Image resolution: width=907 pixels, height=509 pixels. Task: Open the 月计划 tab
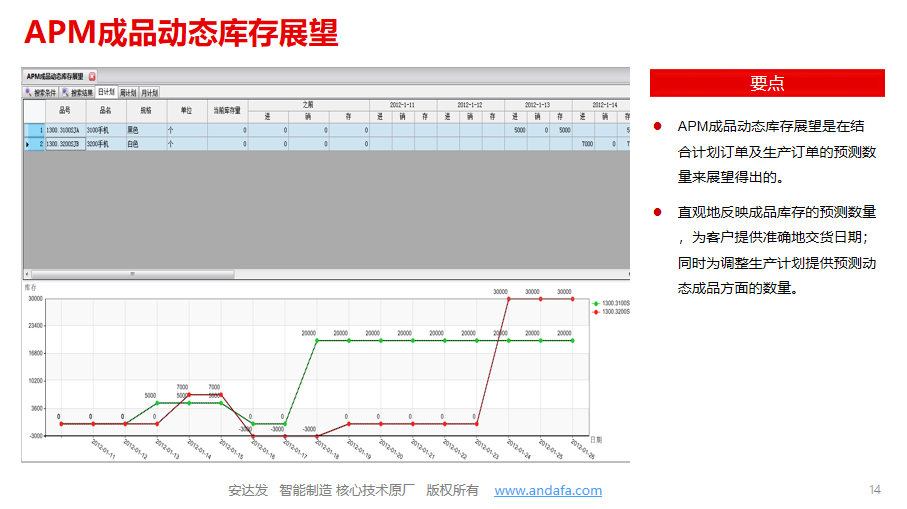pos(149,92)
